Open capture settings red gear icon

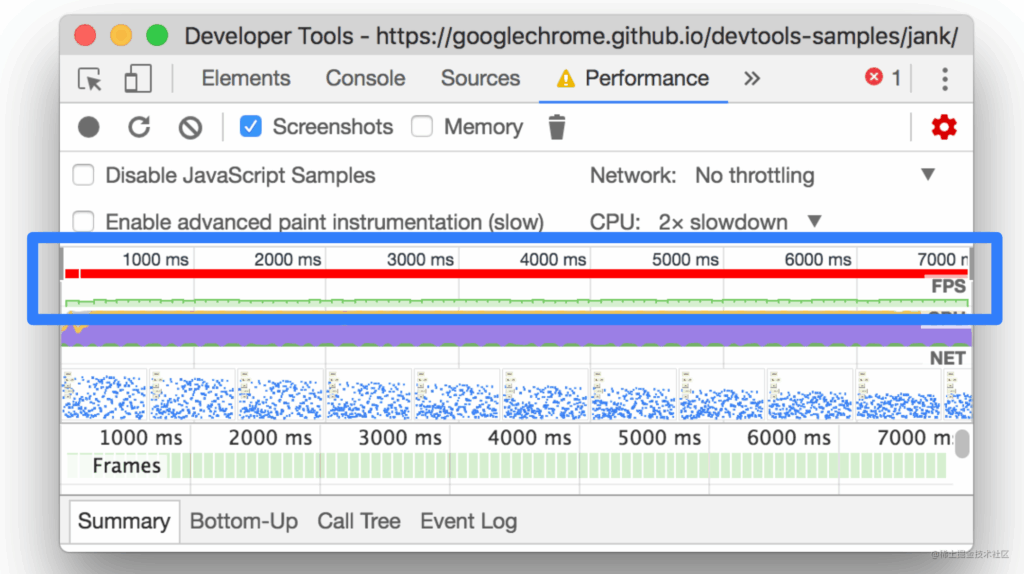[944, 127]
